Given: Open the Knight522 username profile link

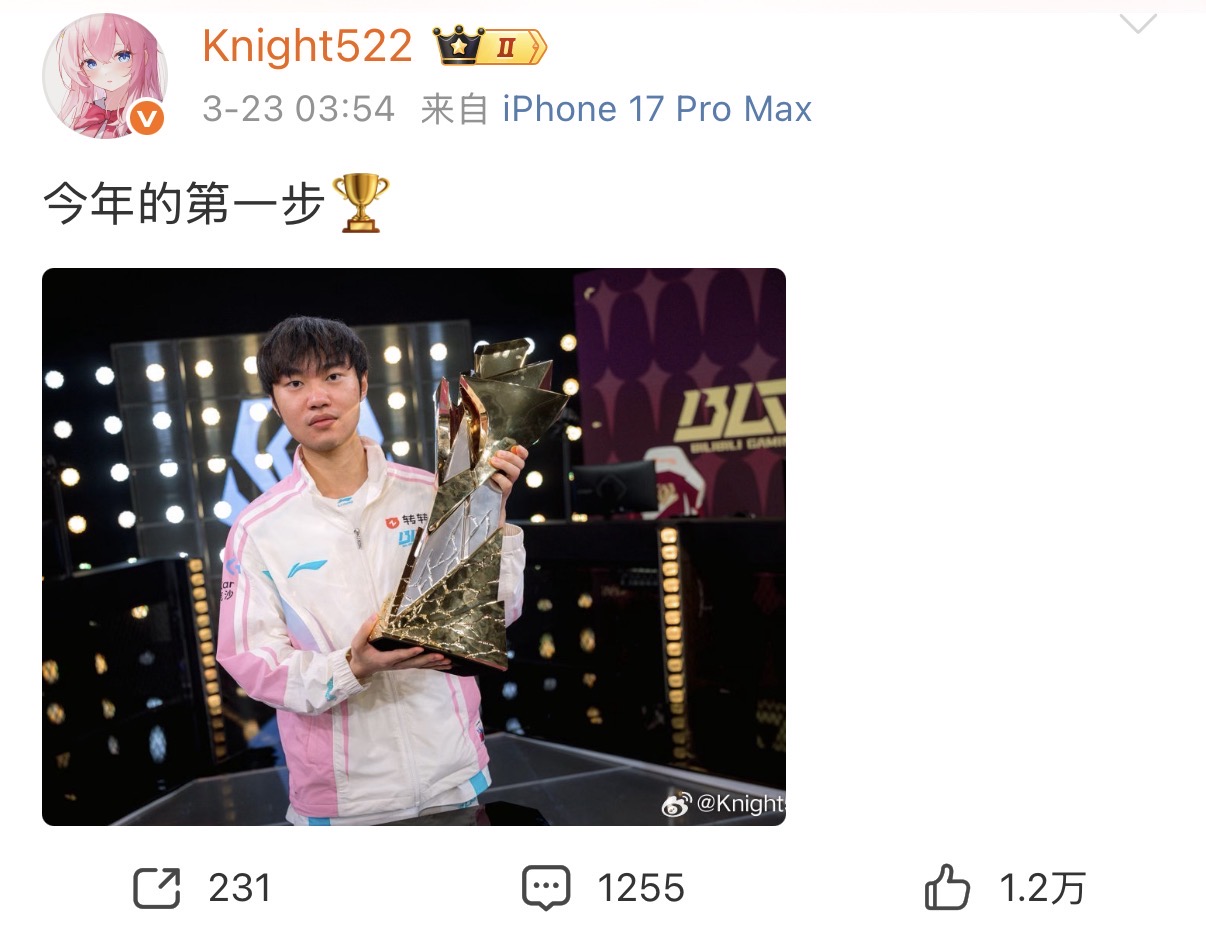Looking at the screenshot, I should point(307,46).
